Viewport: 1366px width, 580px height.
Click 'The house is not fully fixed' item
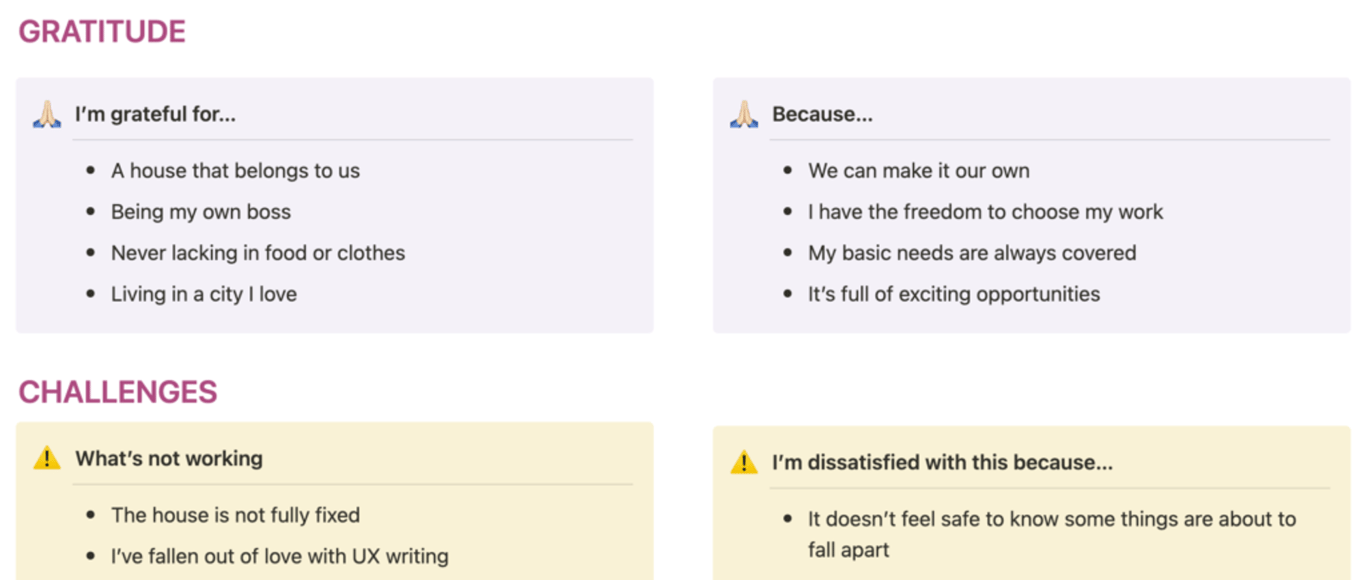click(235, 515)
